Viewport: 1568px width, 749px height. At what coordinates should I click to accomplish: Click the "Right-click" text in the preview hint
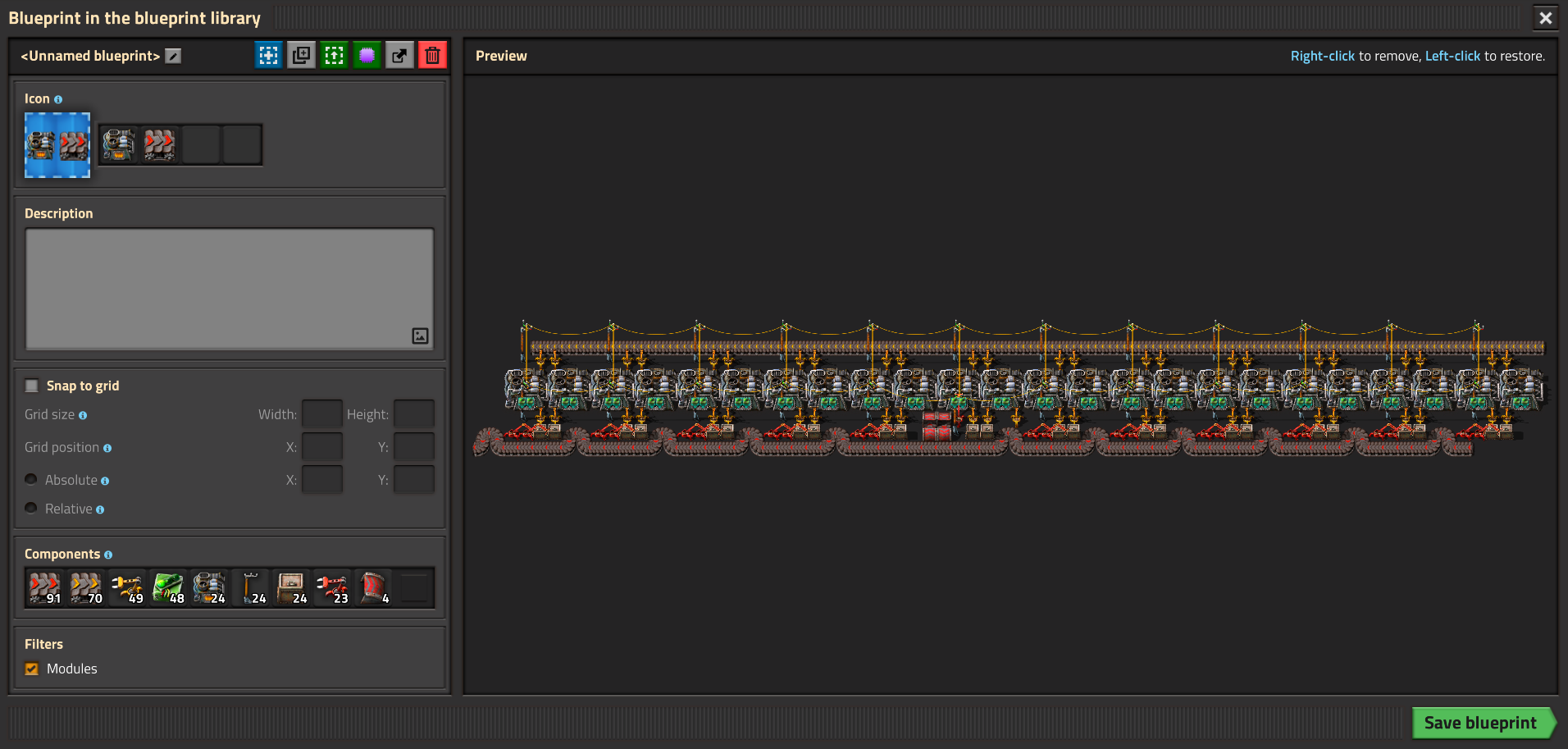tap(1323, 56)
